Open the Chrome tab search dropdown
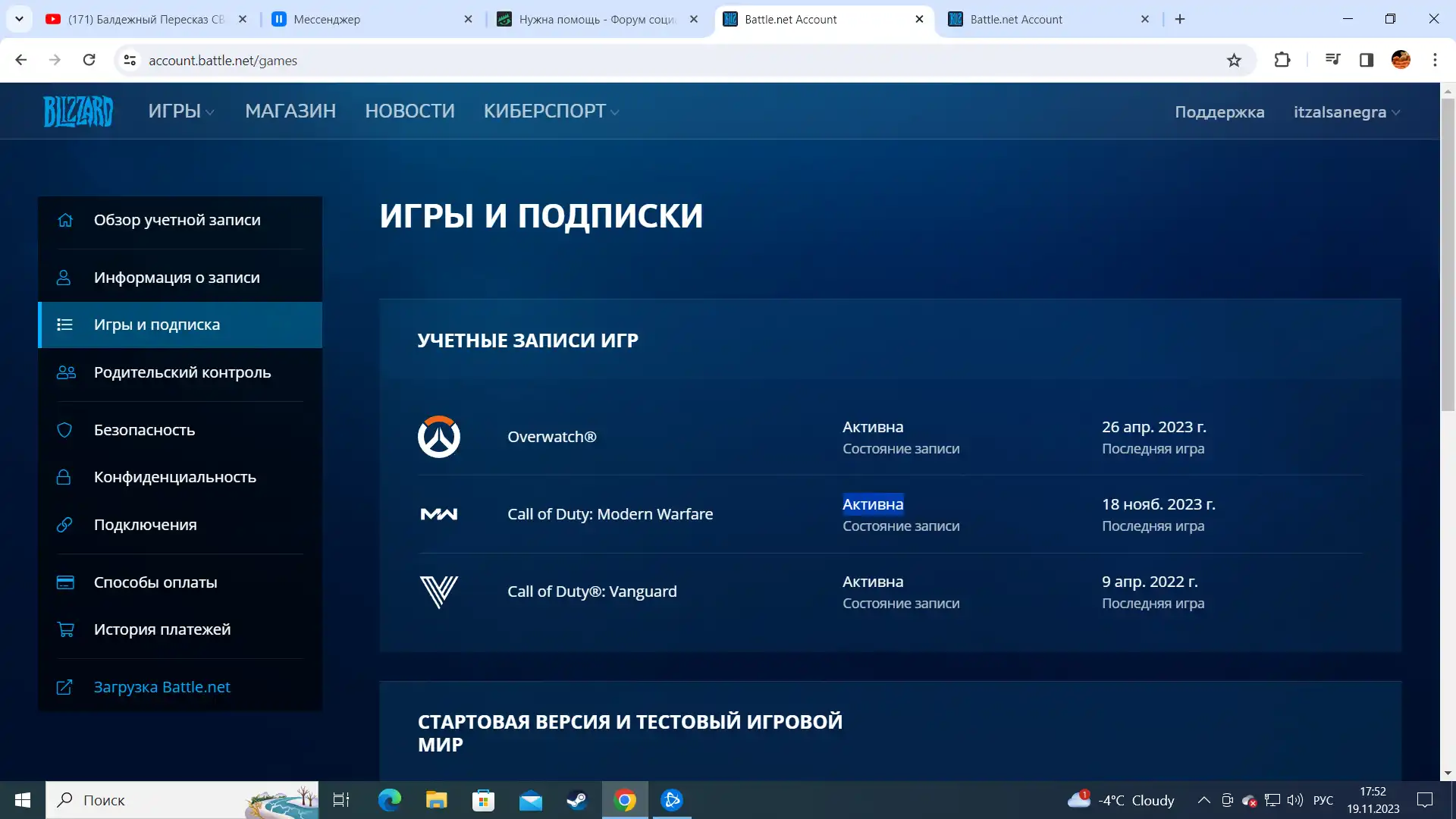 (x=19, y=19)
